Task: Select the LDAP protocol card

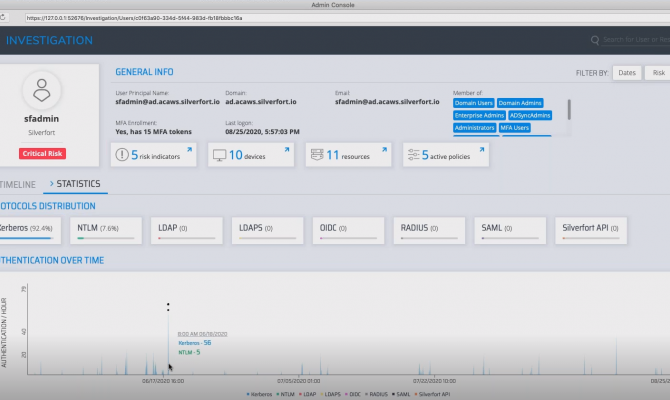Action: [187, 231]
